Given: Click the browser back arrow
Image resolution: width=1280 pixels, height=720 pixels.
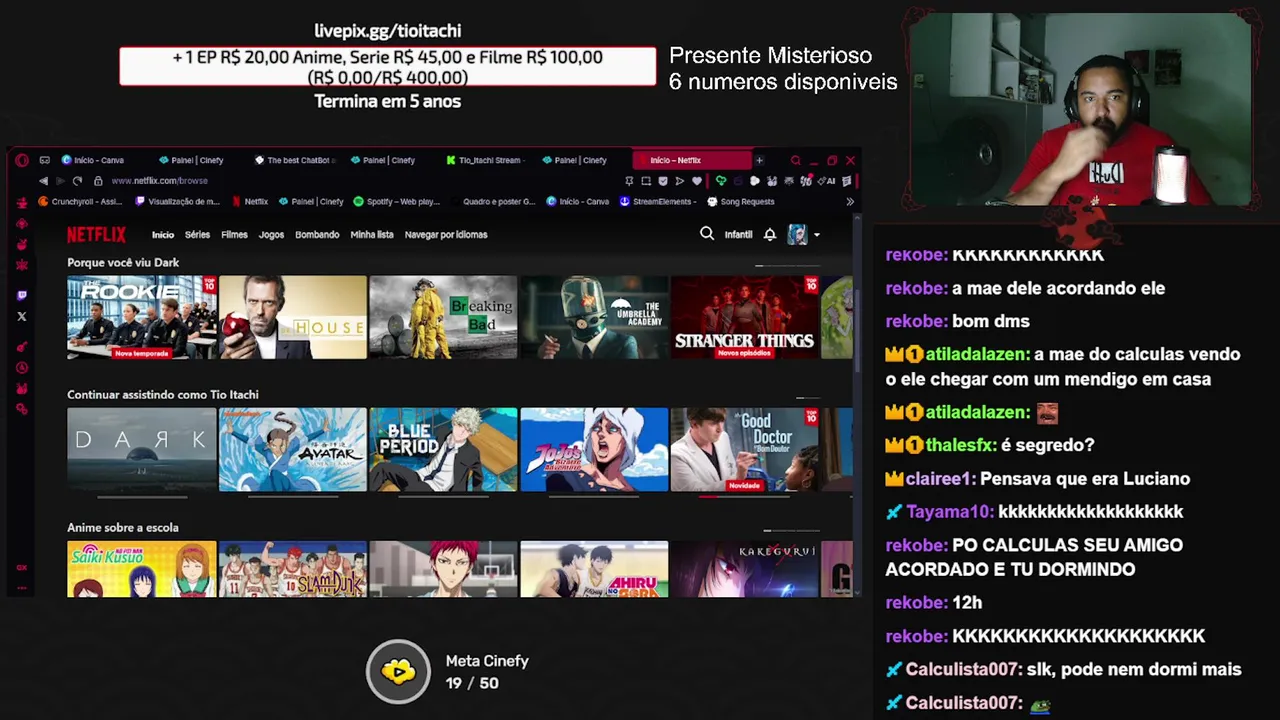Looking at the screenshot, I should point(43,181).
